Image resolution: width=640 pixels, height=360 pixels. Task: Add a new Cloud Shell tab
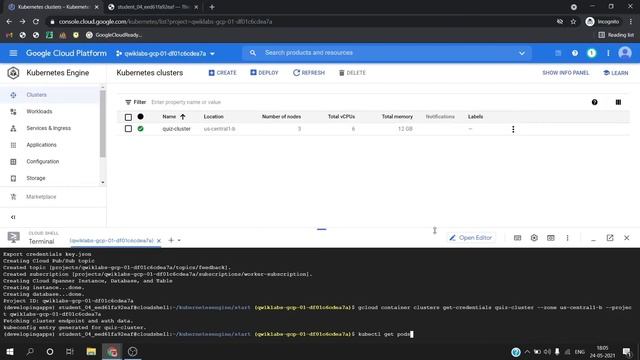171,240
